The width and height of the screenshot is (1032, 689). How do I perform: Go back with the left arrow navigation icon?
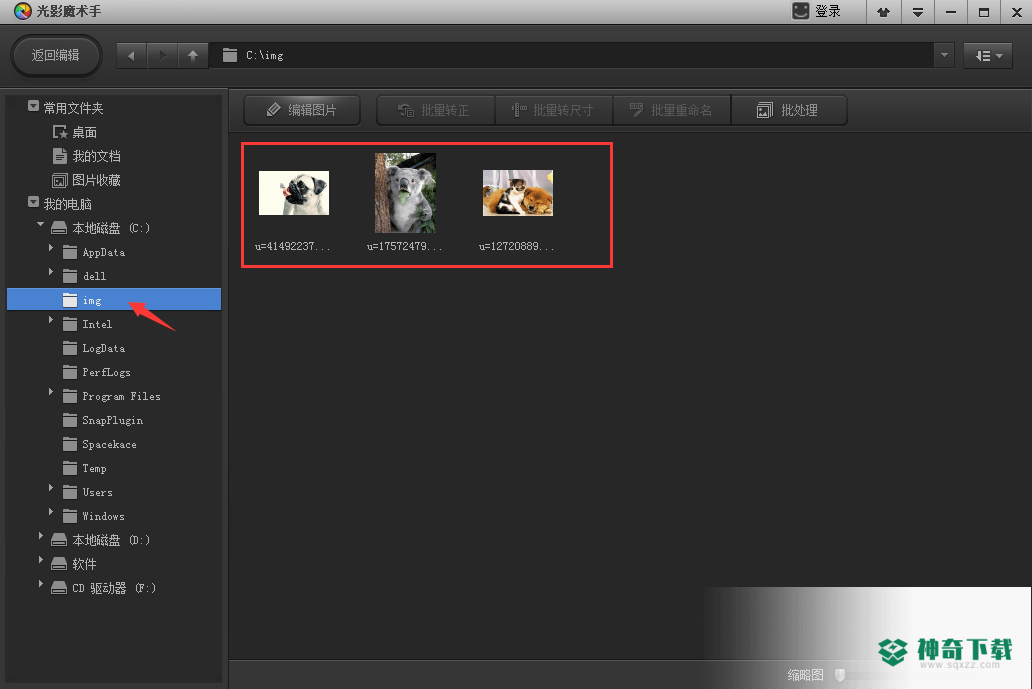[132, 55]
